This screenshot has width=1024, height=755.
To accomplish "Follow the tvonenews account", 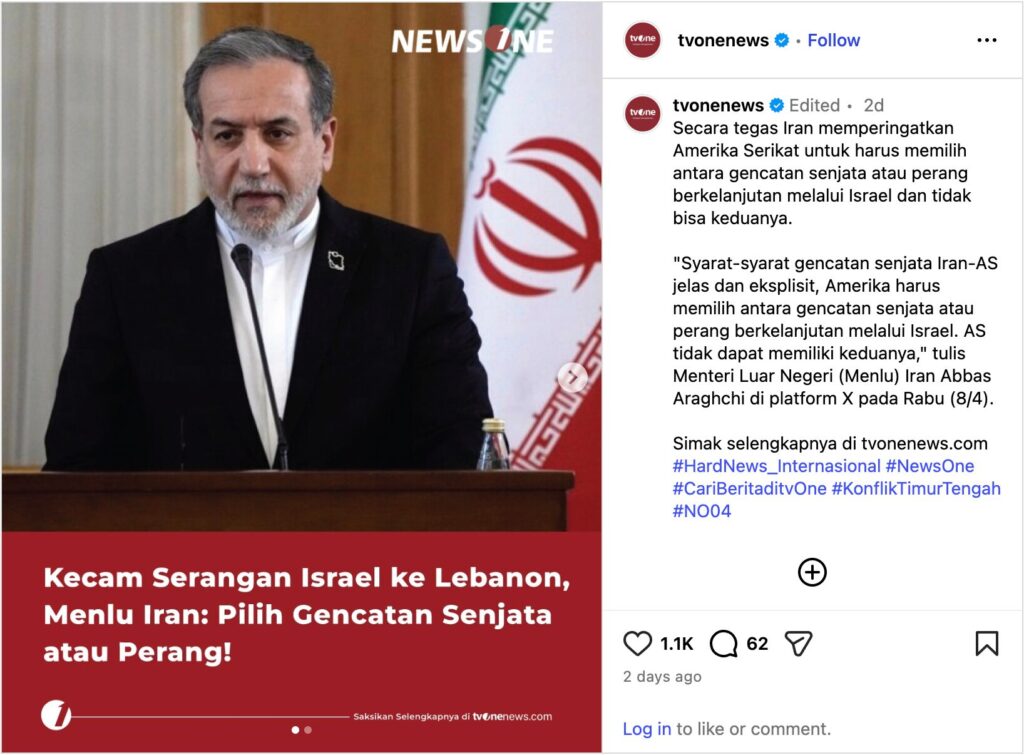I will [x=833, y=40].
